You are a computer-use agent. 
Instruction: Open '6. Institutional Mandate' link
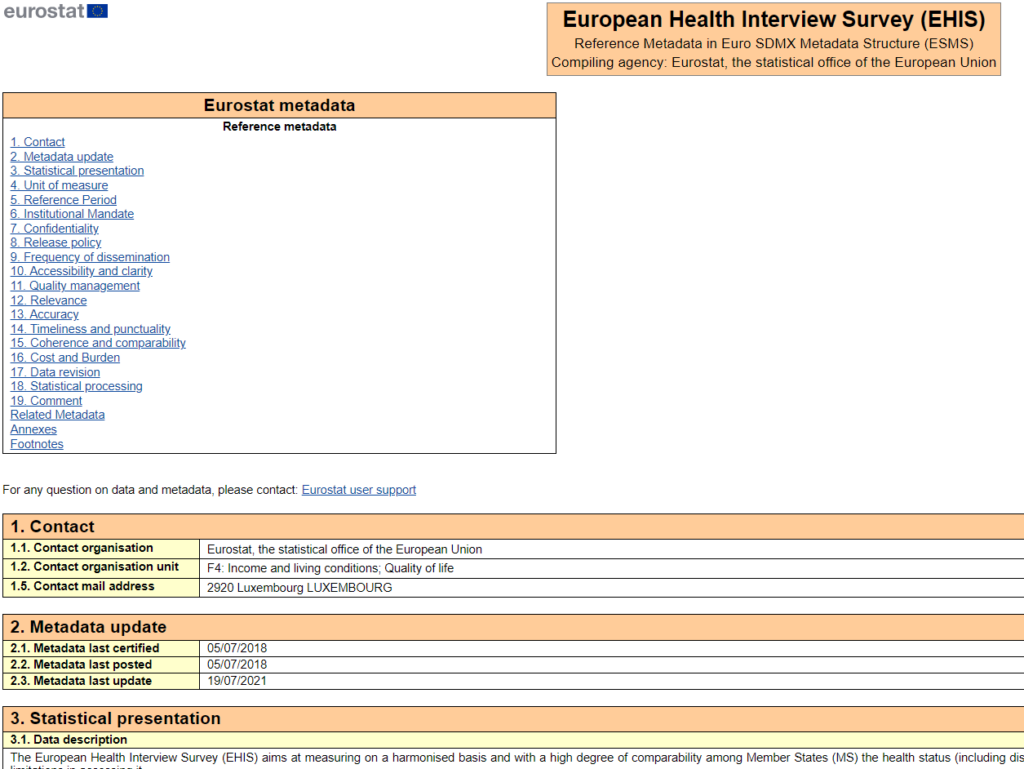[x=72, y=214]
